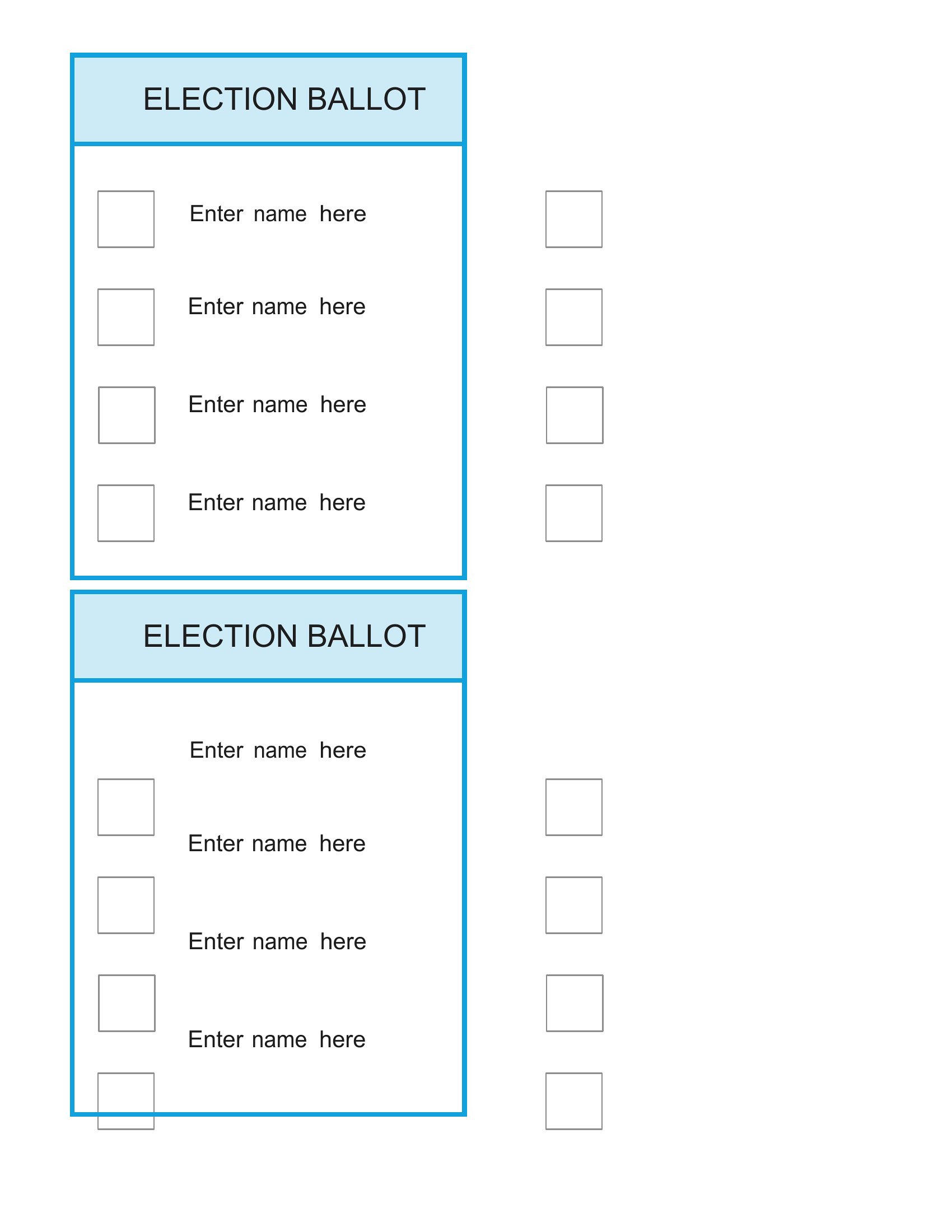Viewport: 952px width, 1232px height.
Task: Check the checkbox overlapping the bottom ballot border
Action: (126, 1101)
